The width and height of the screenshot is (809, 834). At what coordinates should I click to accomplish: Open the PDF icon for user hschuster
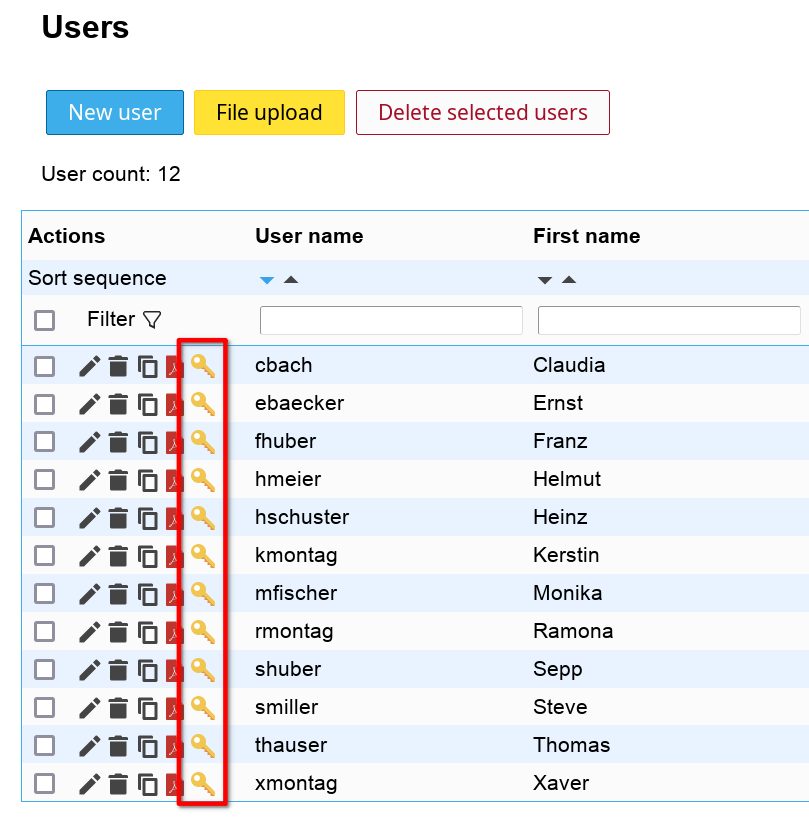point(173,518)
